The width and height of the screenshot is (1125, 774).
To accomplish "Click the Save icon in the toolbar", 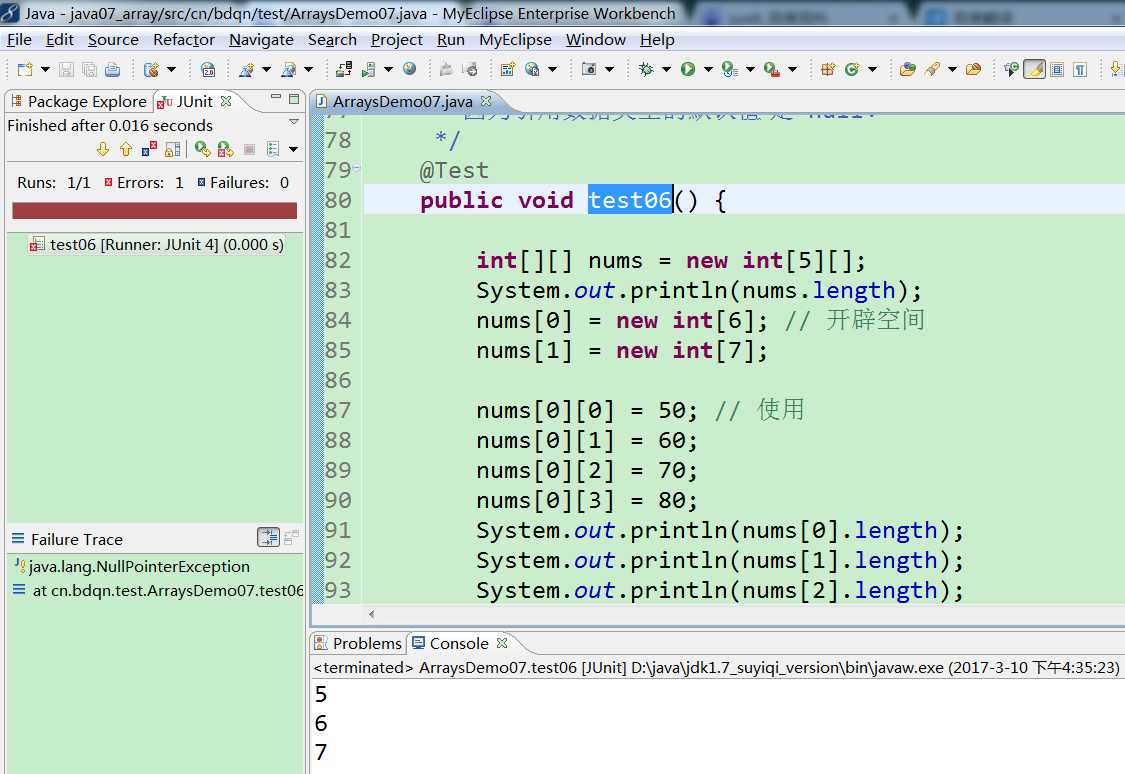I will pos(66,70).
